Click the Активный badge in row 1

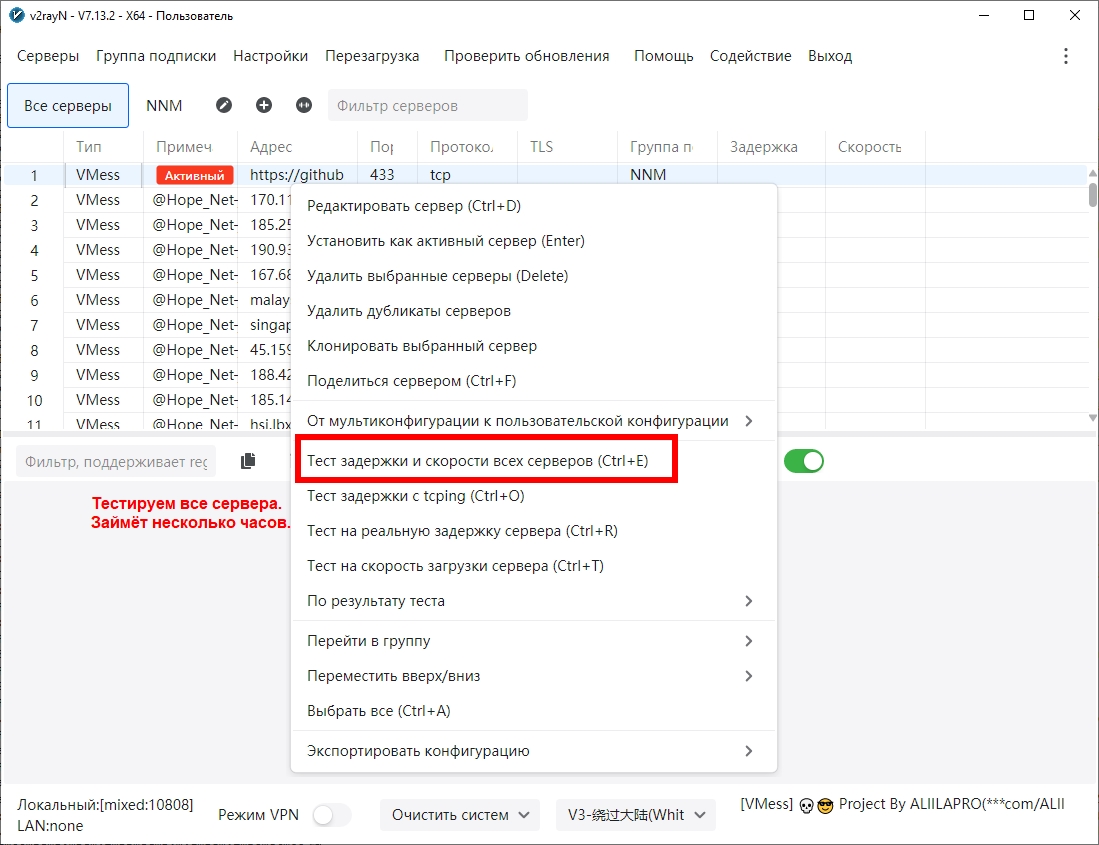[195, 176]
